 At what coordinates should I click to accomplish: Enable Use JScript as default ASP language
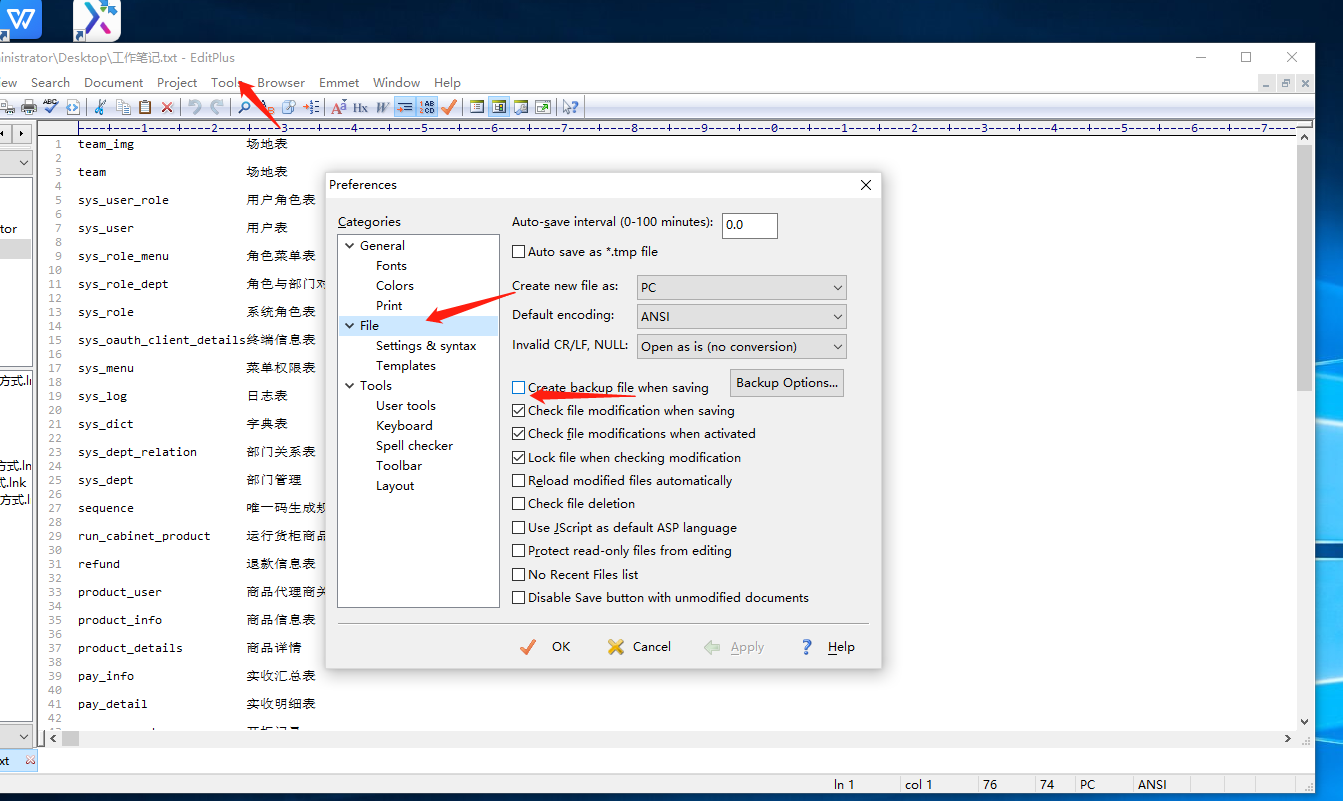click(x=518, y=527)
